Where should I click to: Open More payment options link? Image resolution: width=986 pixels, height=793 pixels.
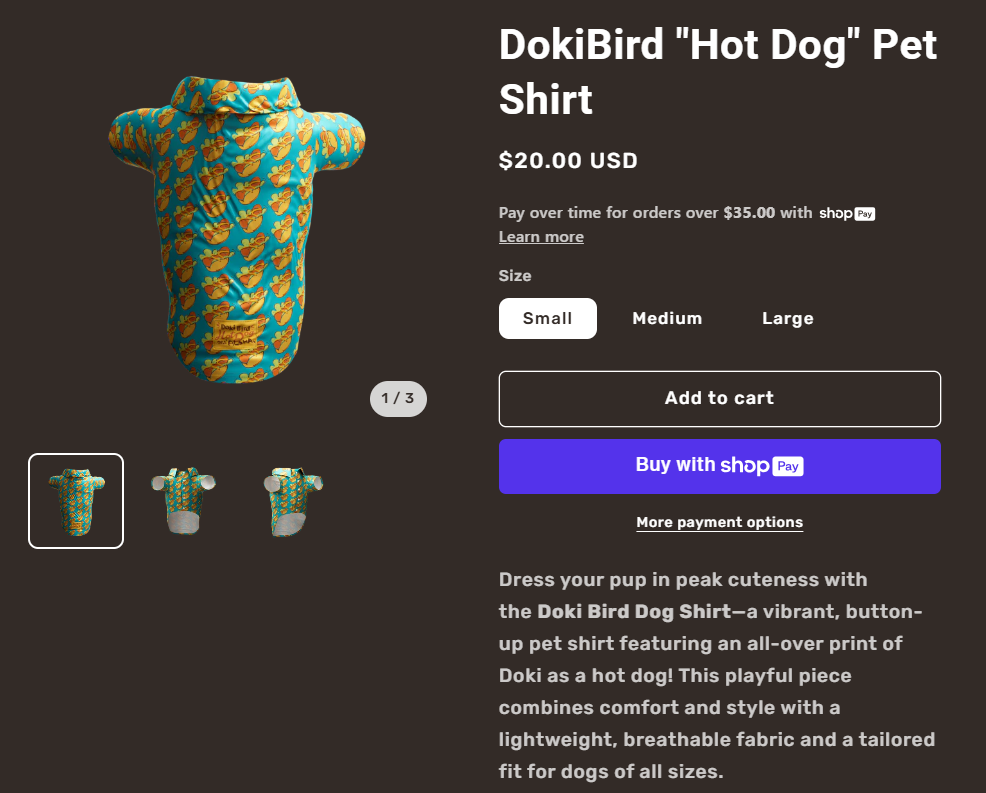(x=720, y=523)
